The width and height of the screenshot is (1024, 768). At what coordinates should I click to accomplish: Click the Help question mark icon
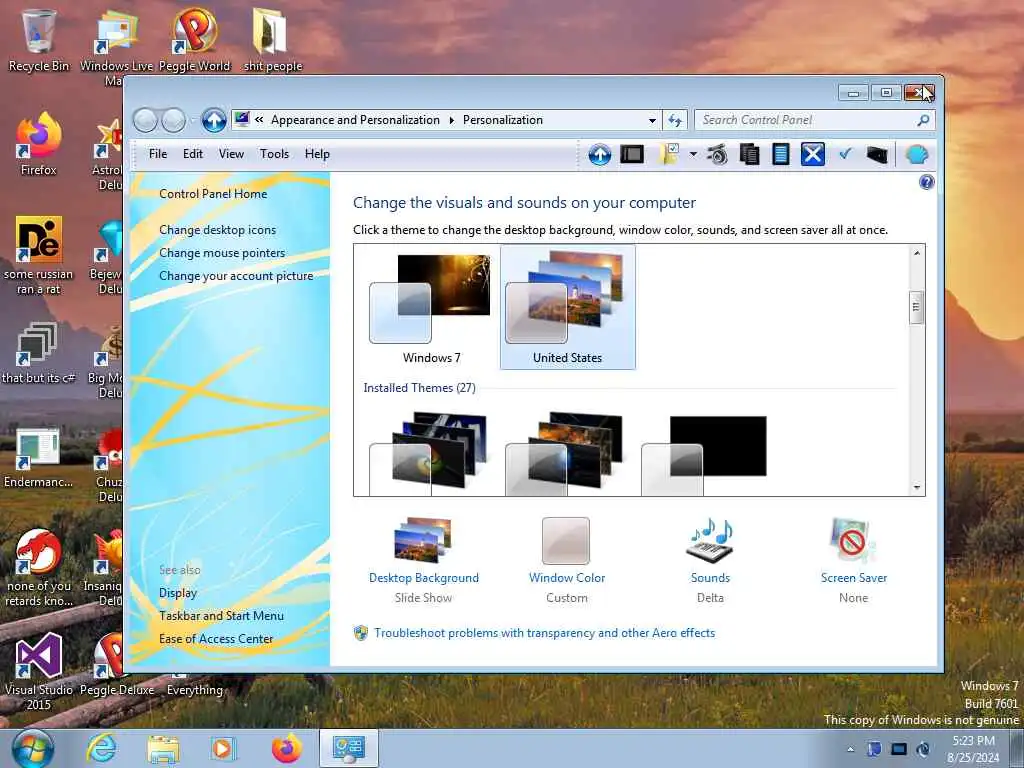pos(926,182)
